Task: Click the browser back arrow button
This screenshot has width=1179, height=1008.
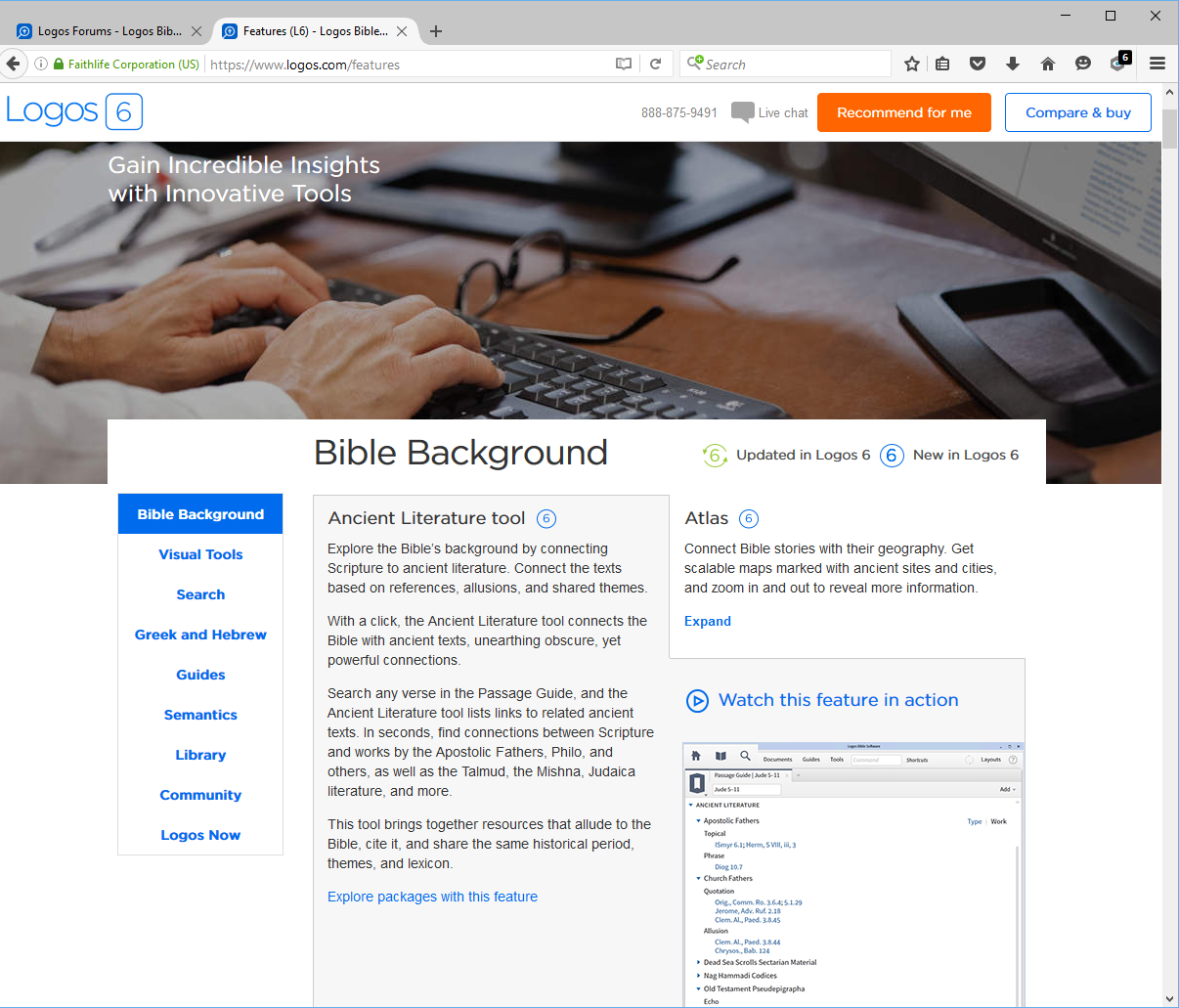Action: (x=12, y=65)
